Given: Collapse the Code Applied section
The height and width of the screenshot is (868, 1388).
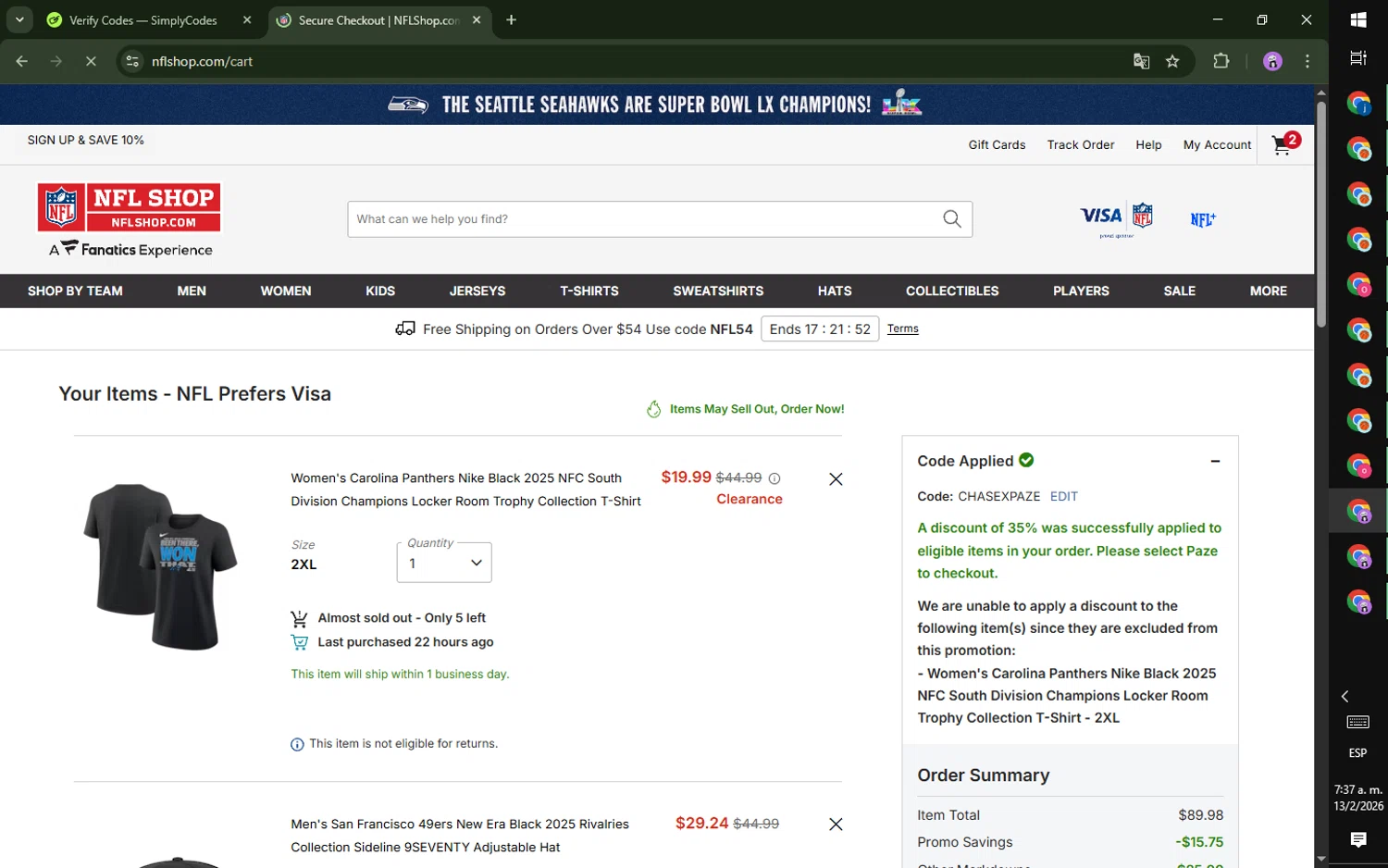Looking at the screenshot, I should 1215,461.
